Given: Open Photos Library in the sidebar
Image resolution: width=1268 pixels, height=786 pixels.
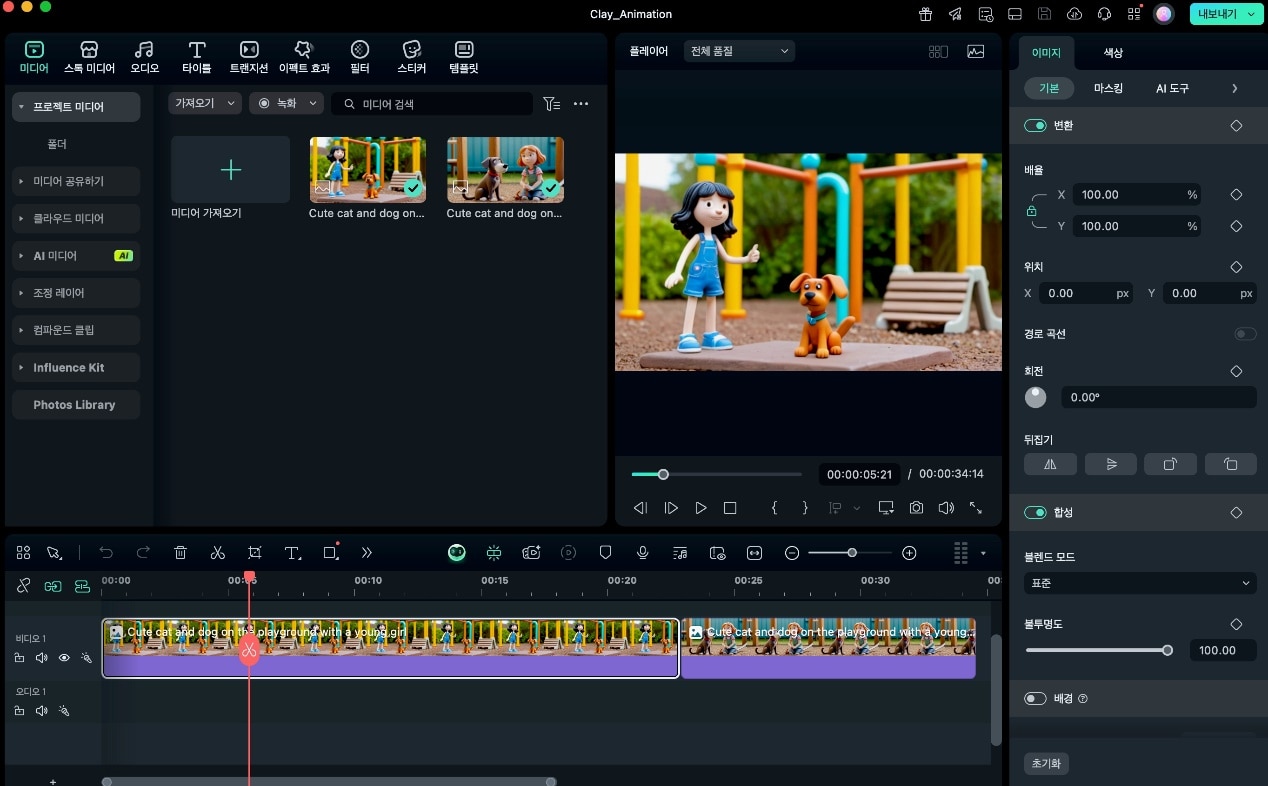Looking at the screenshot, I should 76,405.
